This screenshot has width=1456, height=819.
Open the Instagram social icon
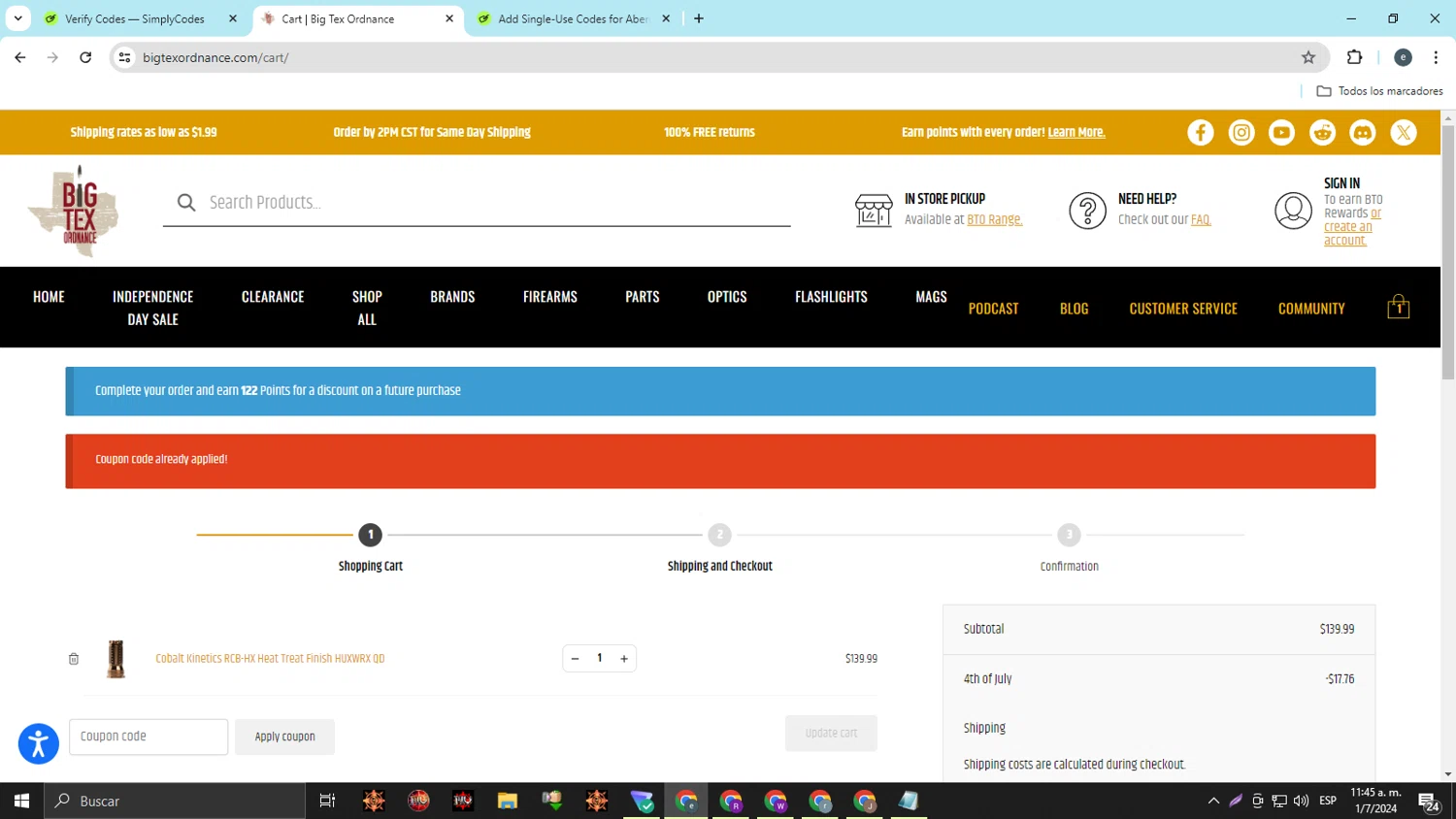coord(1241,133)
